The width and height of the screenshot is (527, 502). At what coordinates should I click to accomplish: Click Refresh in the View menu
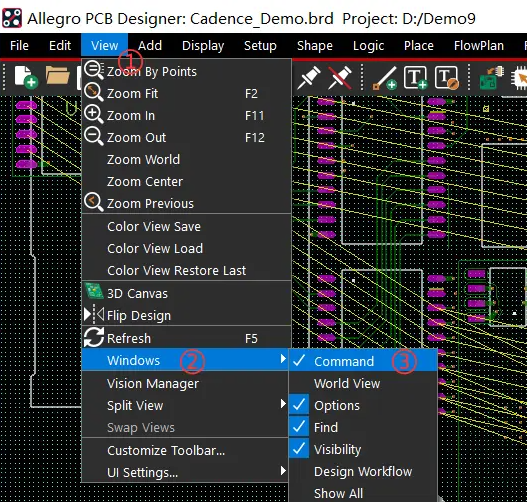pyautogui.click(x=186, y=338)
